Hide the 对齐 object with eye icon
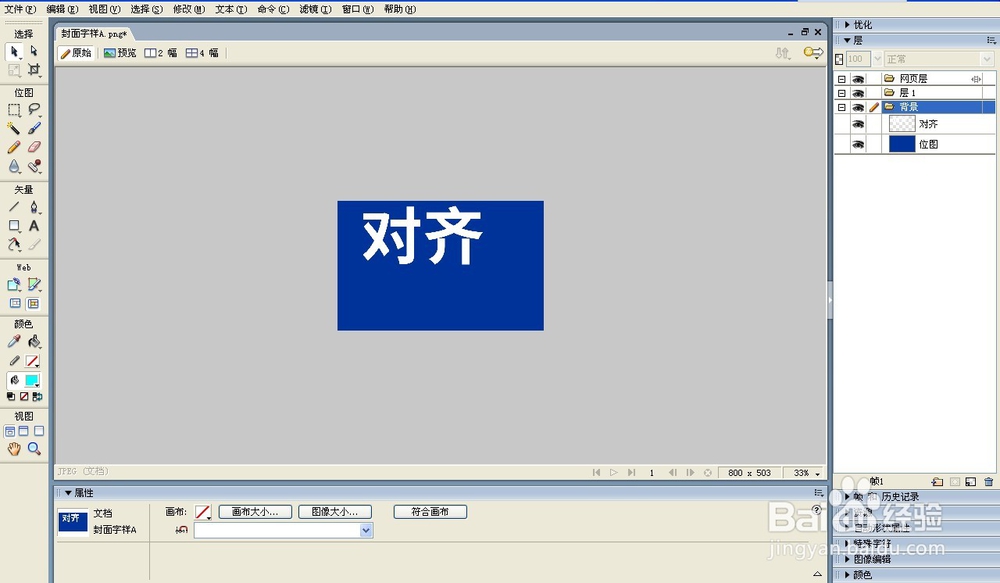 pyautogui.click(x=858, y=124)
